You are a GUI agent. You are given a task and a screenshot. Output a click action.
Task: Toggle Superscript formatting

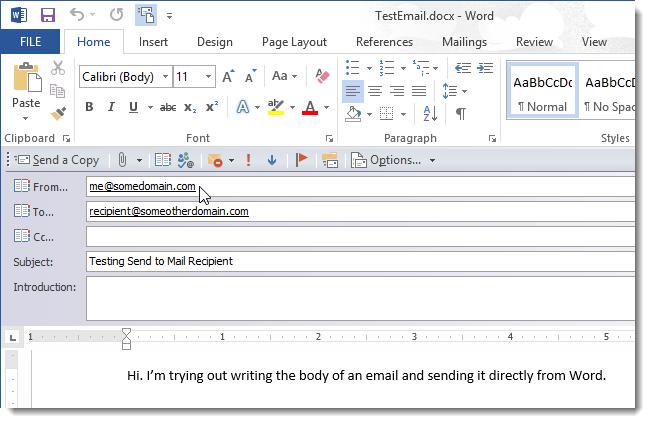tap(212, 107)
